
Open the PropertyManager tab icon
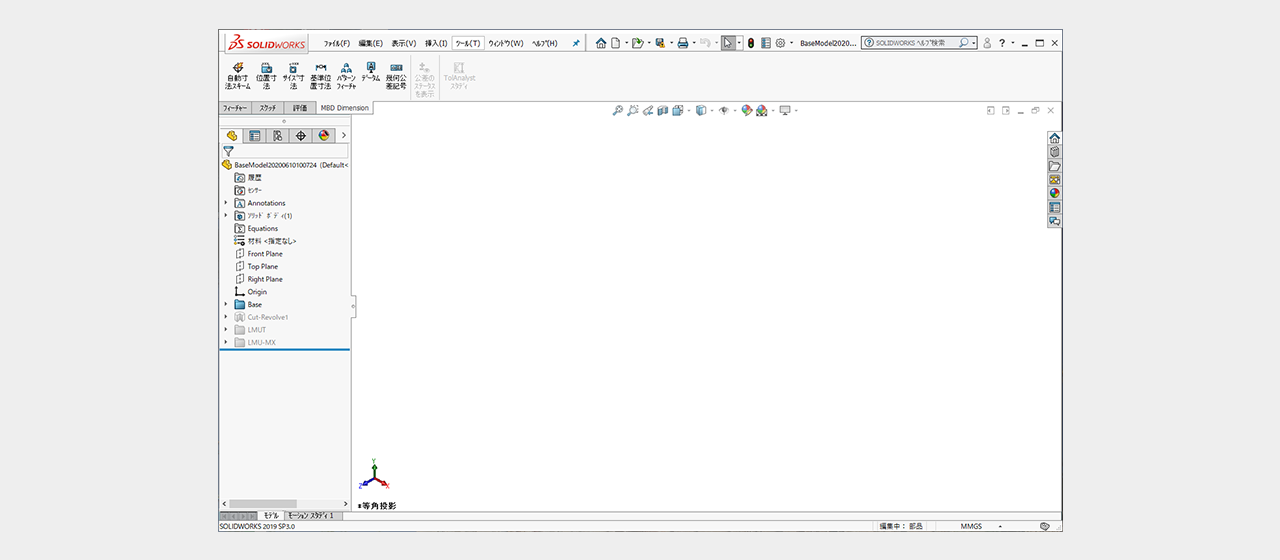pyautogui.click(x=254, y=136)
